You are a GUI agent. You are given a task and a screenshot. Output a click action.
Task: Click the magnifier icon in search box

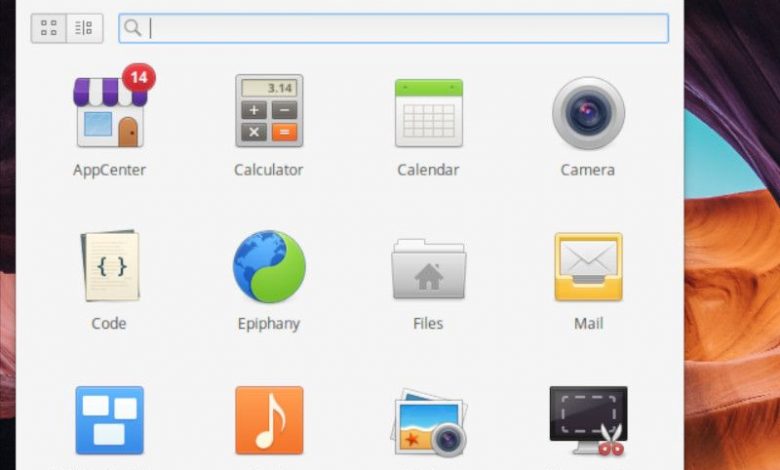[x=133, y=28]
